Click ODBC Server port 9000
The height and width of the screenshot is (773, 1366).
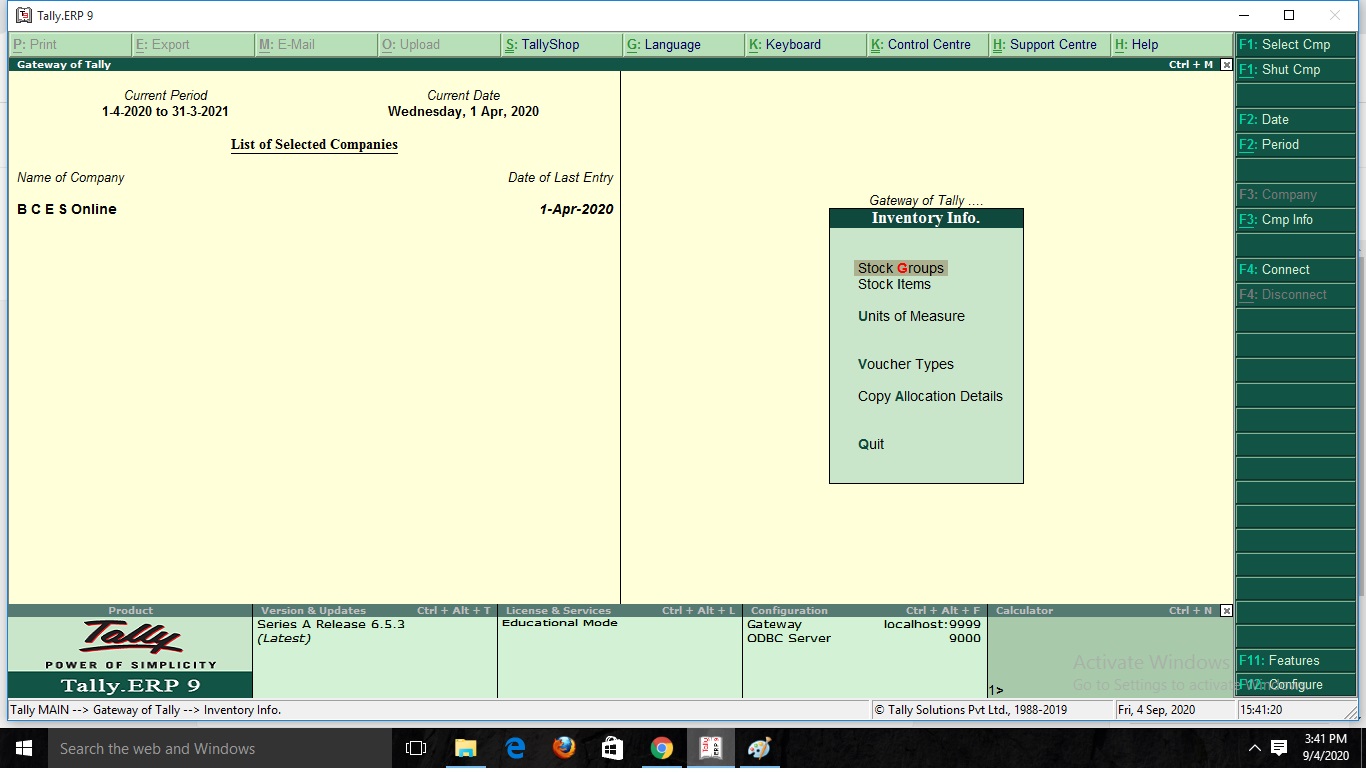(864, 638)
